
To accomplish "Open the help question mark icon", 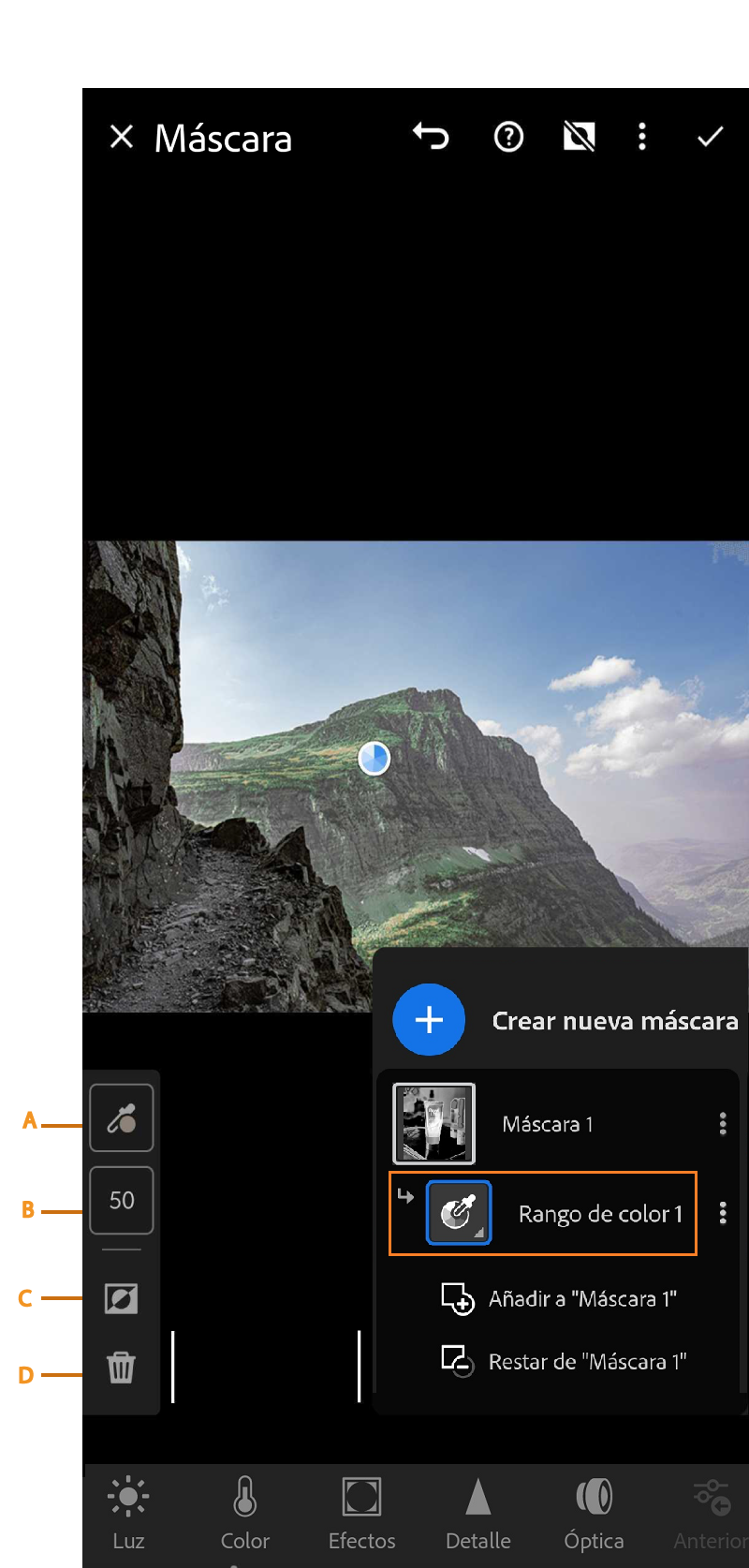I will (x=508, y=138).
